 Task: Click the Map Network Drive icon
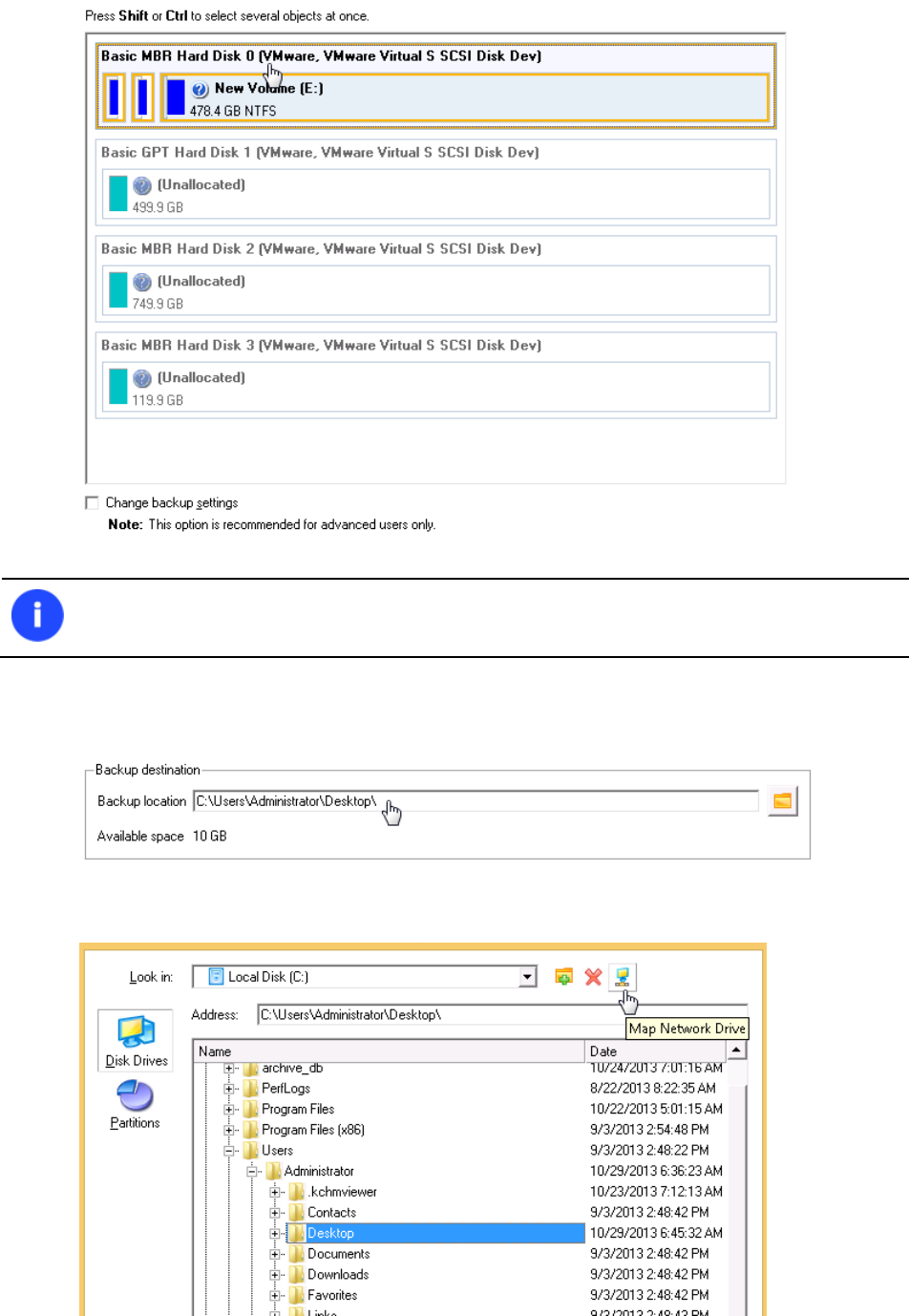coord(622,977)
